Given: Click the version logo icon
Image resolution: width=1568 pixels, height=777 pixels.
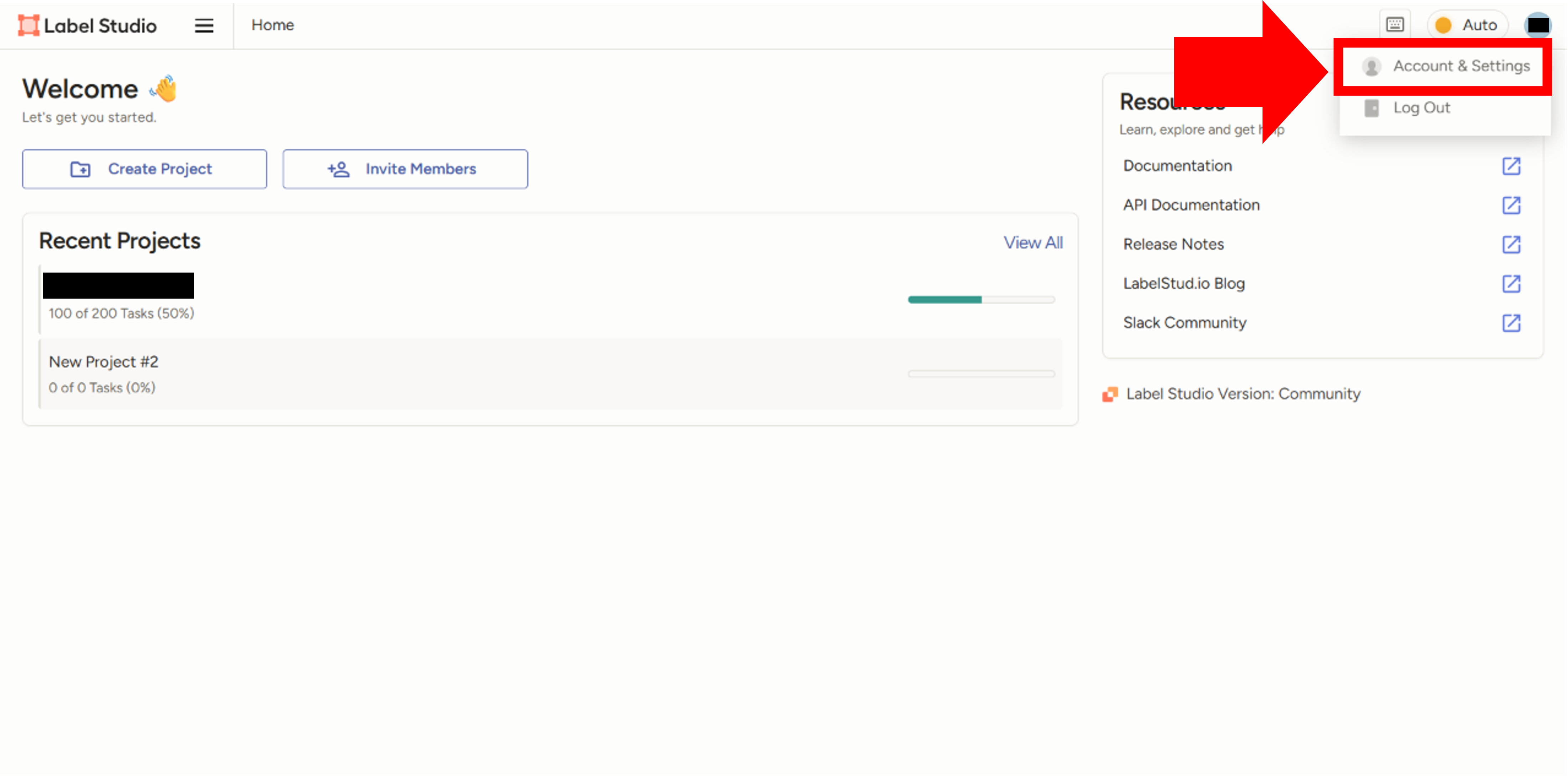Looking at the screenshot, I should point(1110,395).
